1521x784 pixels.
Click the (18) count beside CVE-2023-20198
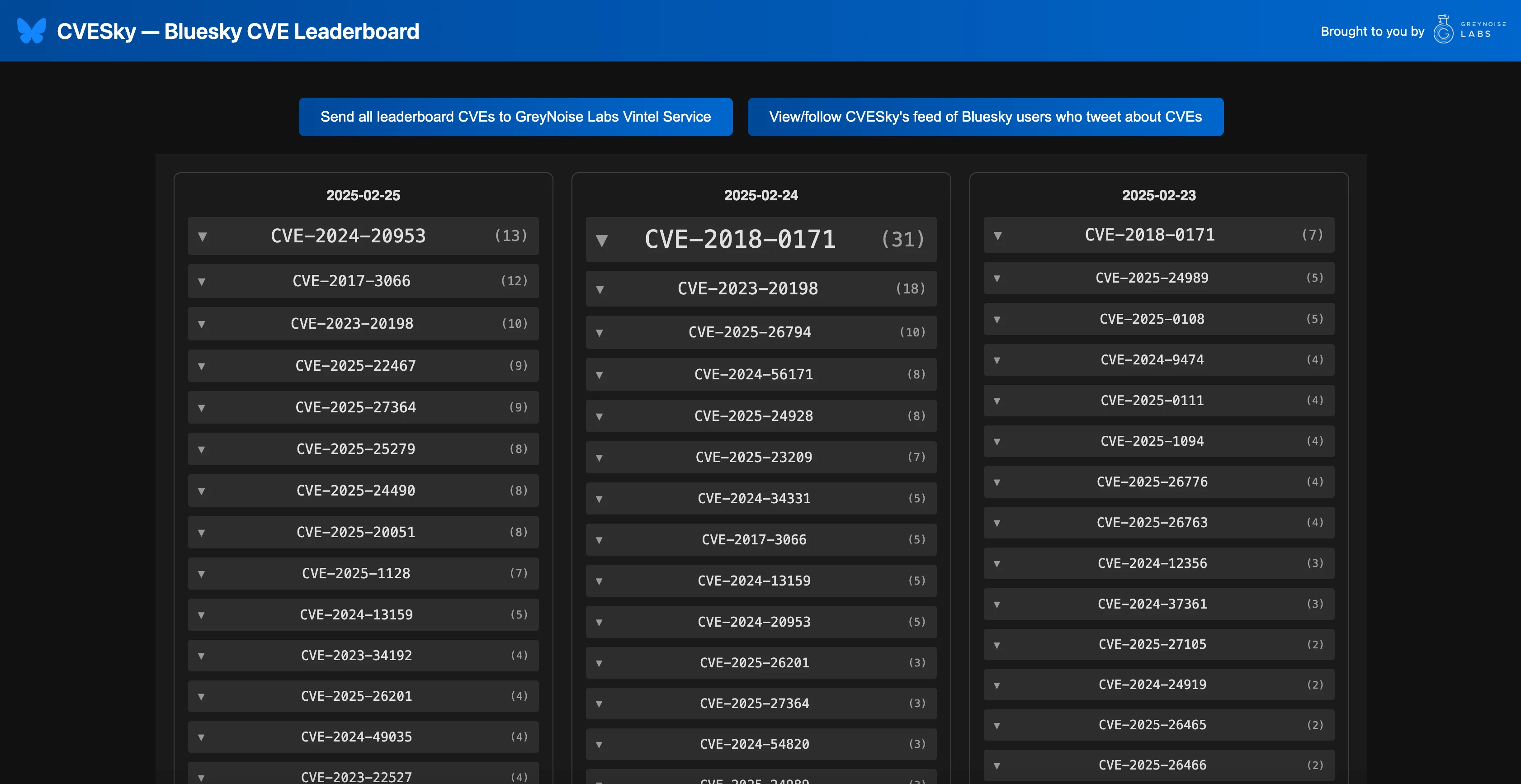[911, 288]
